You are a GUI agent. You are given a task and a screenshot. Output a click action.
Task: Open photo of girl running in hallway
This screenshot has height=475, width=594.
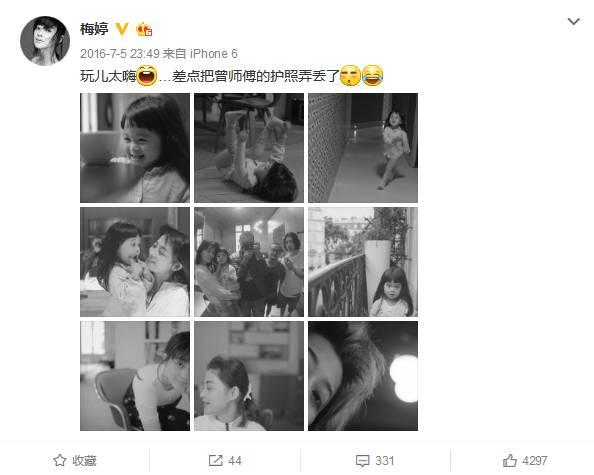tap(363, 148)
